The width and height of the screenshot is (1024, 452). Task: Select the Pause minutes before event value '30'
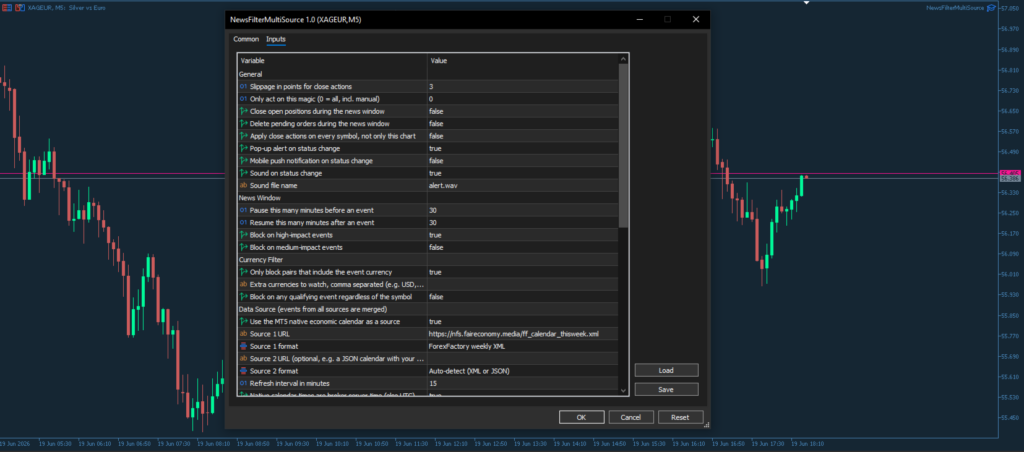coord(522,210)
